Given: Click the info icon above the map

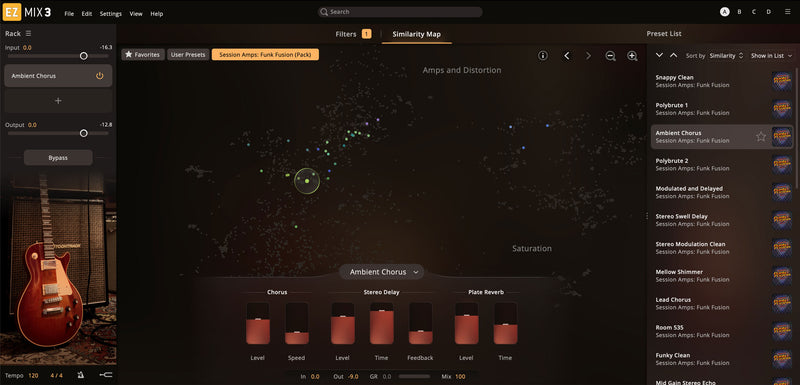Looking at the screenshot, I should 543,56.
